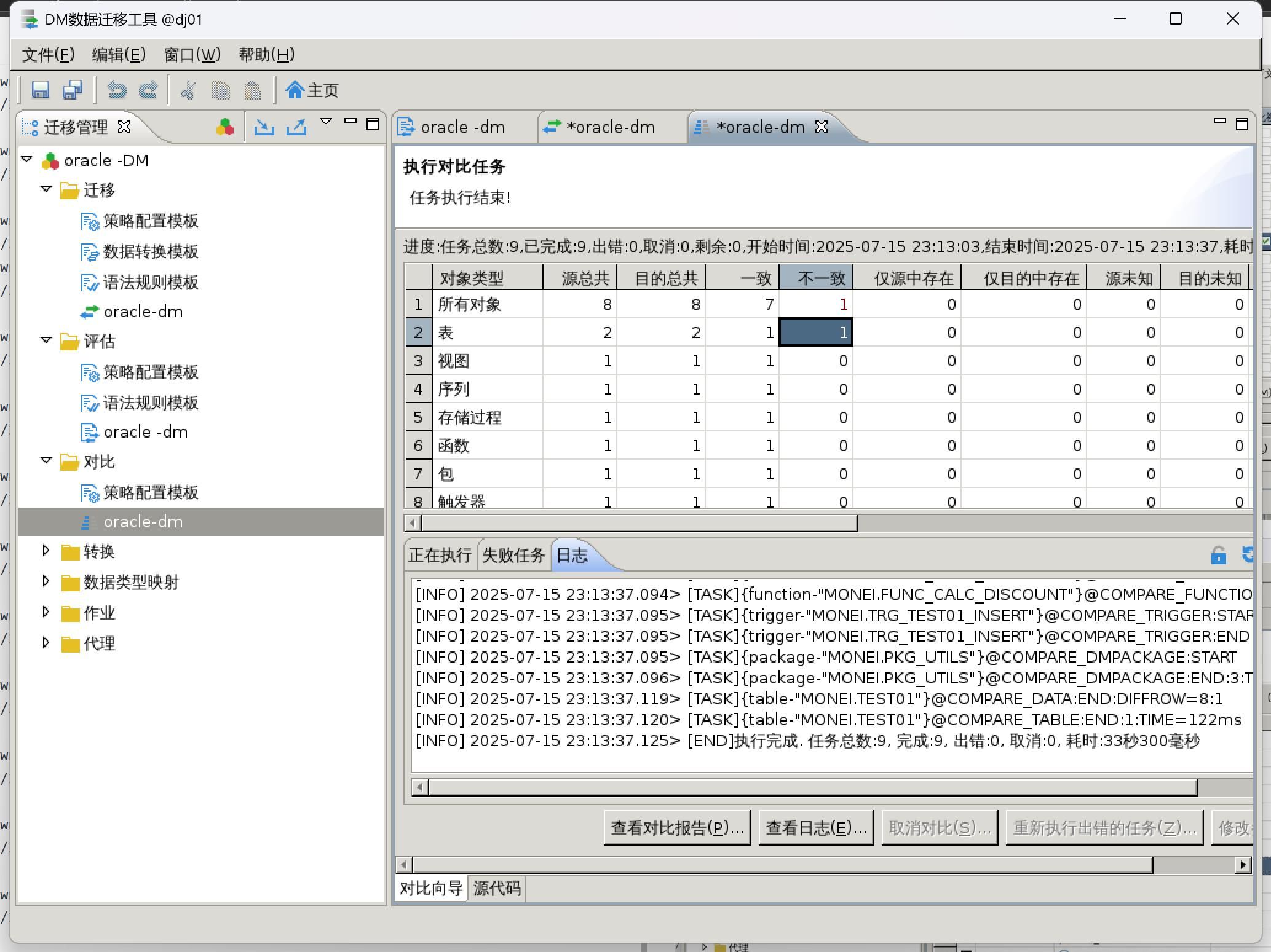The height and width of the screenshot is (952, 1271).
Task: Click the colored New Project icon in 迁移管理 panel
Action: (225, 127)
